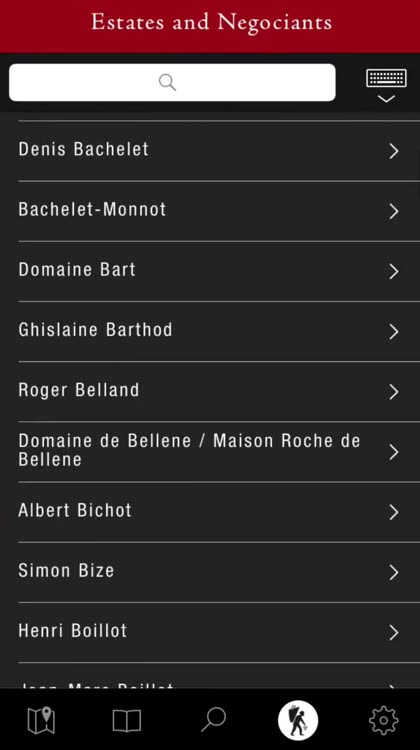Tap the chevron beside Denis Bachelet
The image size is (420, 750).
click(x=394, y=151)
